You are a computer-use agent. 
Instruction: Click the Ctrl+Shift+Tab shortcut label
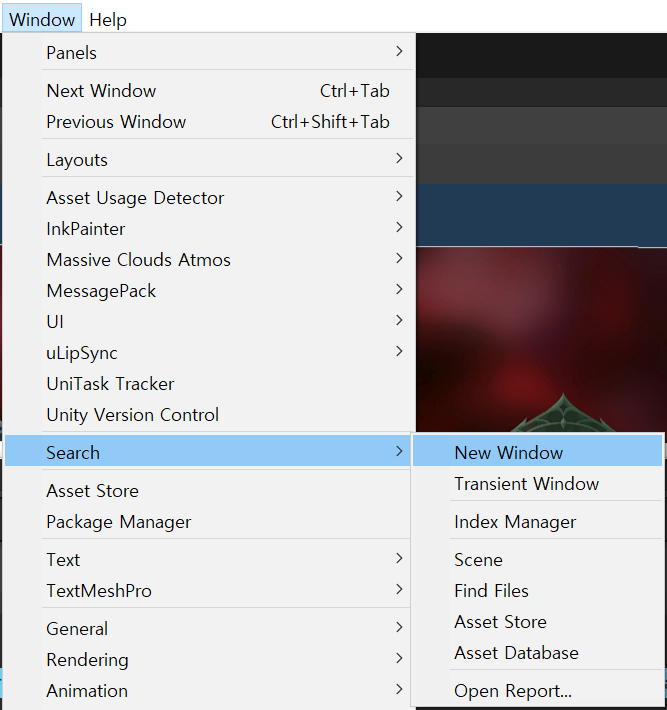click(x=330, y=121)
